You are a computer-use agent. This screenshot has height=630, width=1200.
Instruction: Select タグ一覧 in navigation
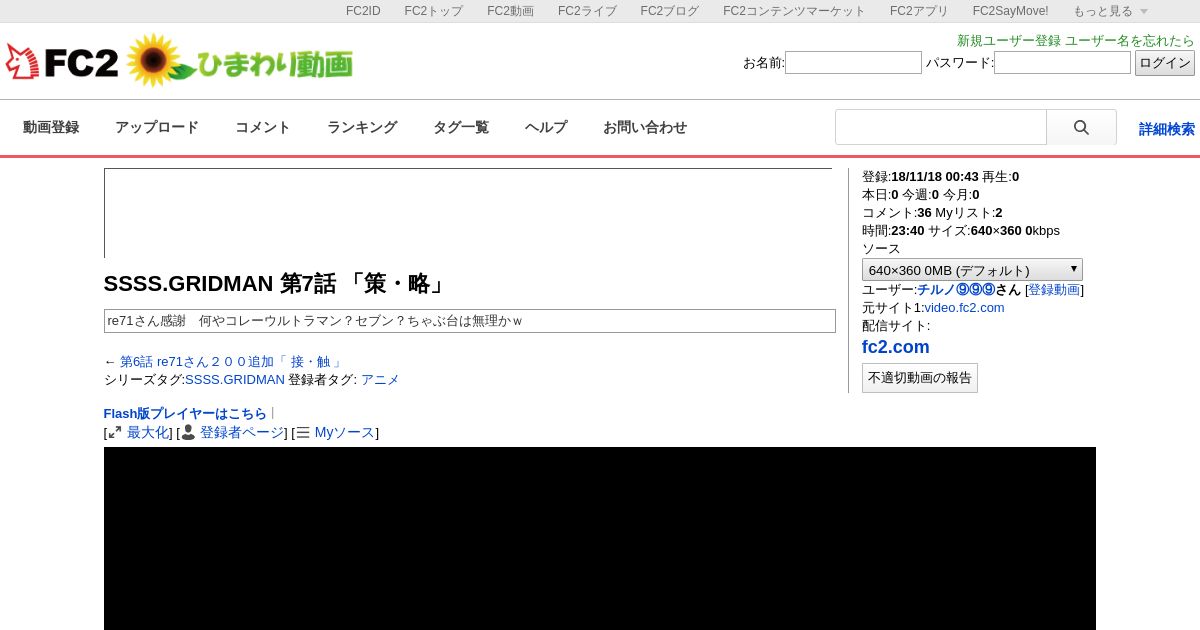(x=461, y=127)
